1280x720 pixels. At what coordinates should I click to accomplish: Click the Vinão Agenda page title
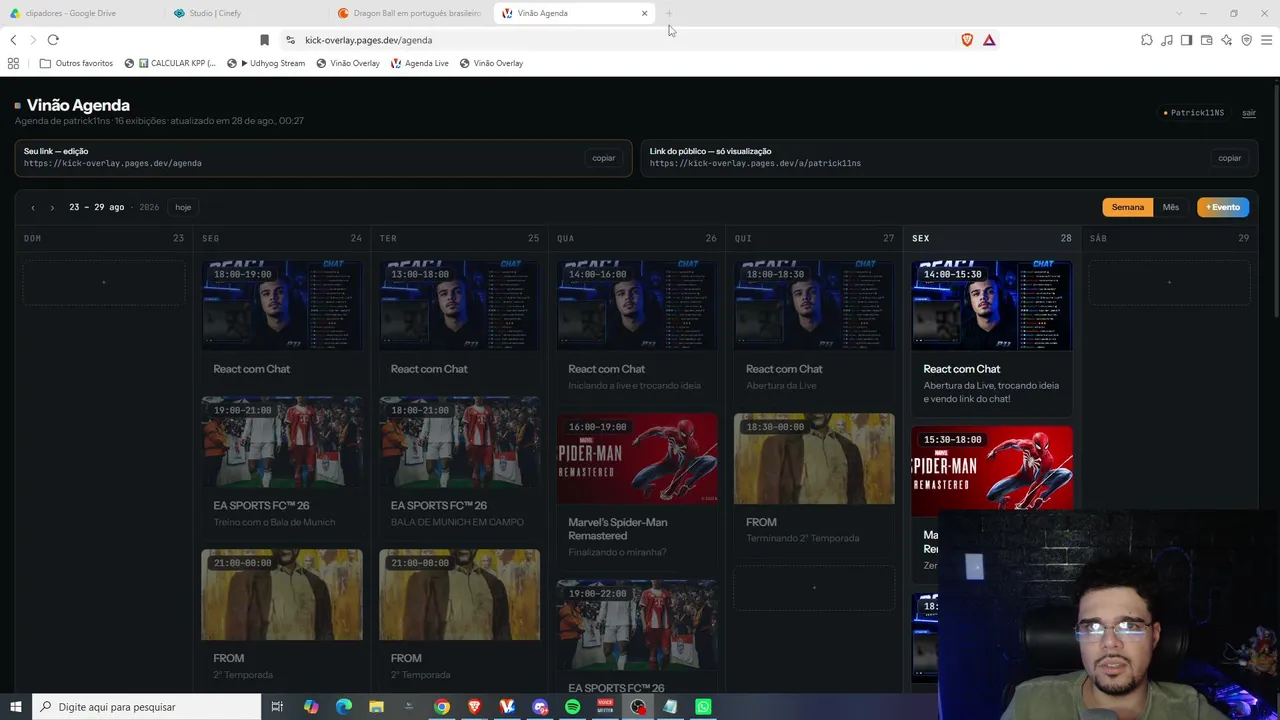(x=78, y=105)
